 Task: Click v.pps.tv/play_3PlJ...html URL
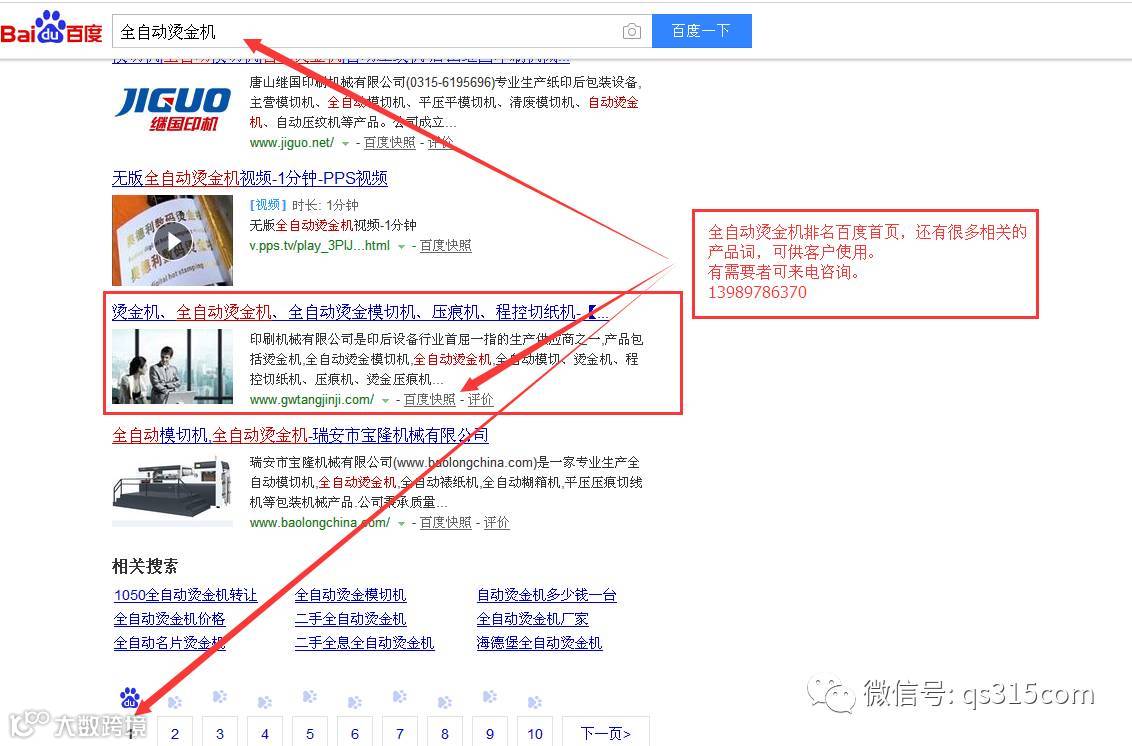tap(320, 246)
